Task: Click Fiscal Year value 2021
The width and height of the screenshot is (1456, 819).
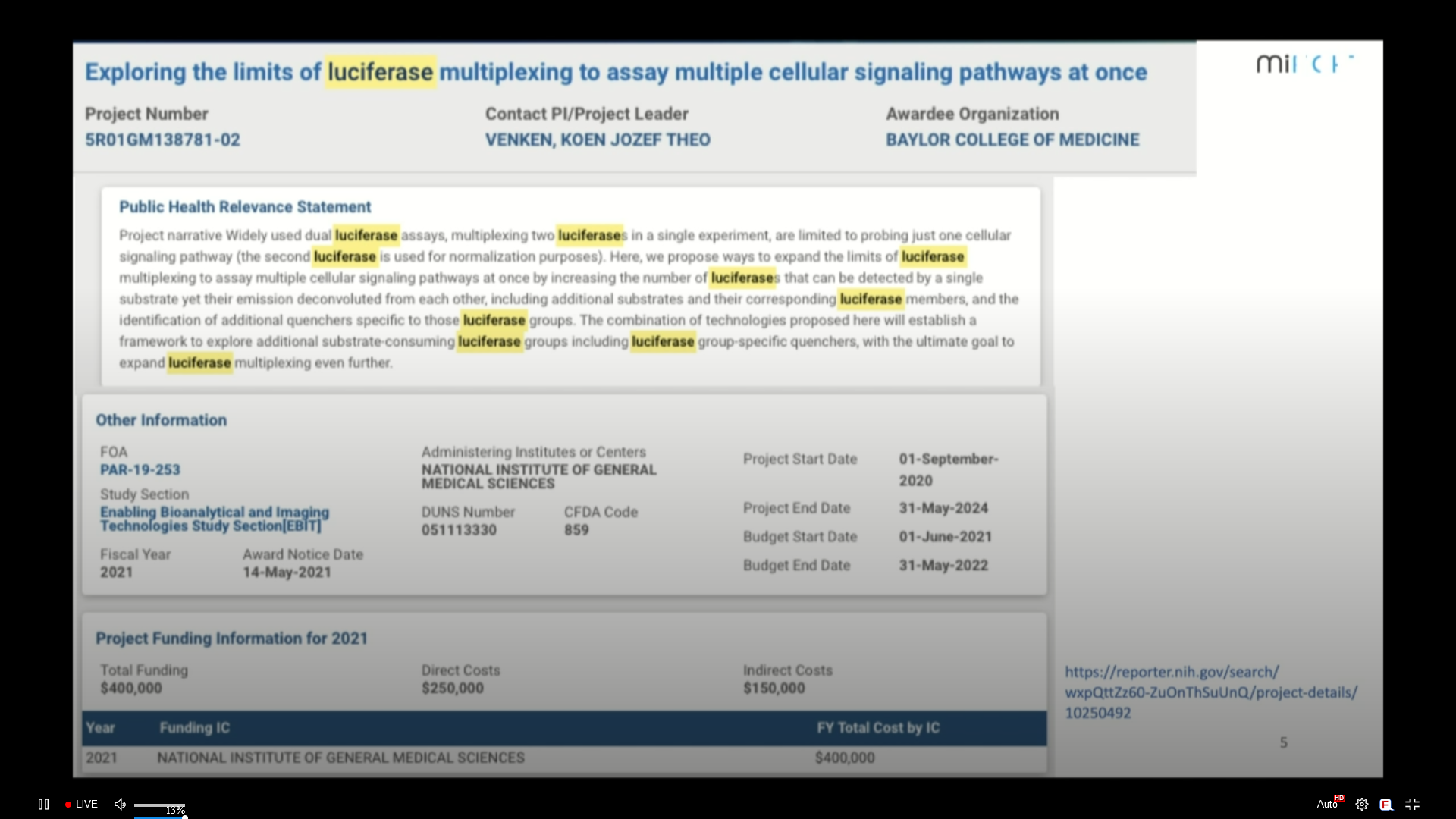Action: [116, 573]
